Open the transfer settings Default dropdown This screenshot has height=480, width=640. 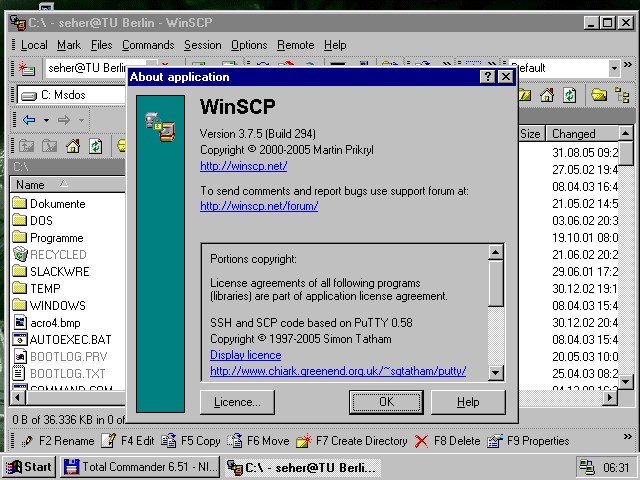614,69
